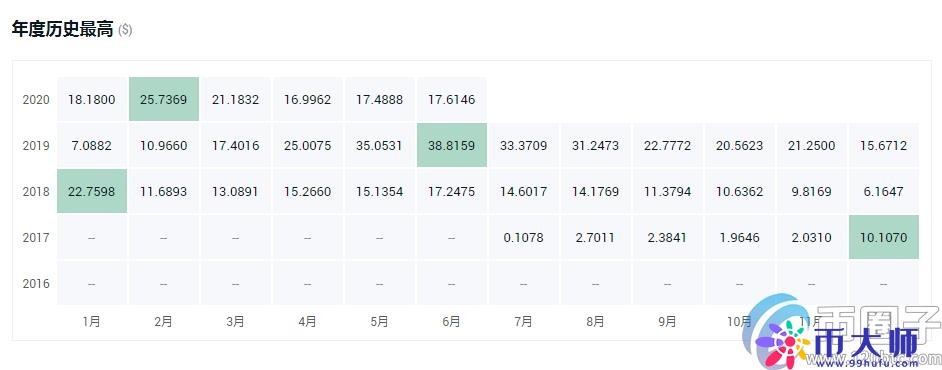Click the 18.1800 January 2020 cell
Viewport: 942px width, 370px height.
92,100
